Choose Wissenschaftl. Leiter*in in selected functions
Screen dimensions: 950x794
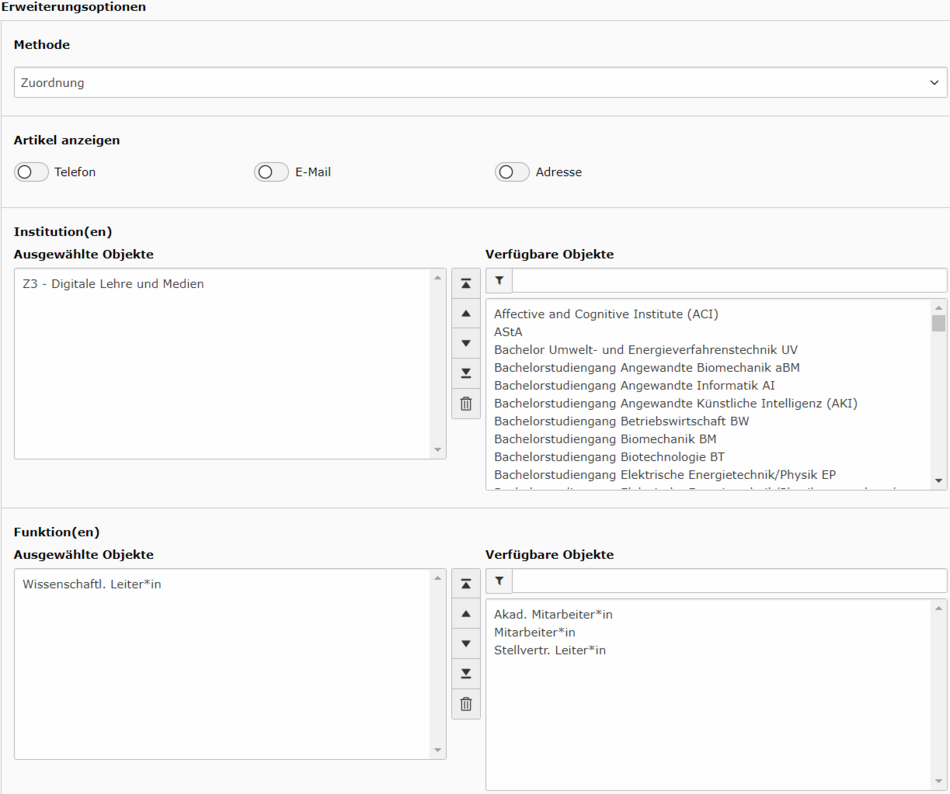[x=92, y=584]
